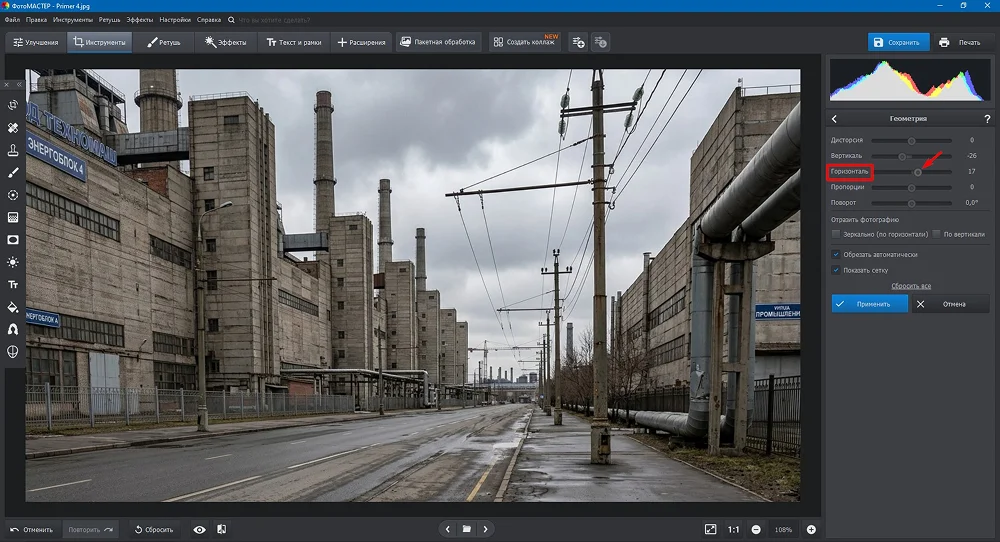The width and height of the screenshot is (1000, 542).
Task: Select the rotate/refresh tool in left sidebar
Action: pos(13,105)
